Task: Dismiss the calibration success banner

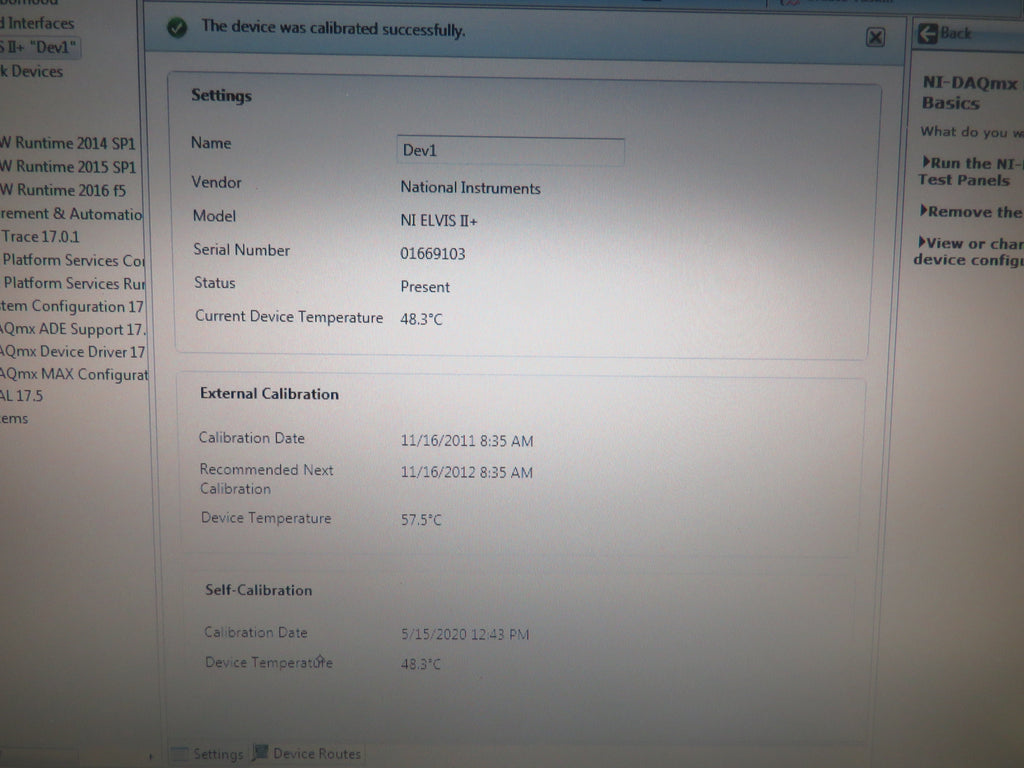Action: (x=875, y=37)
